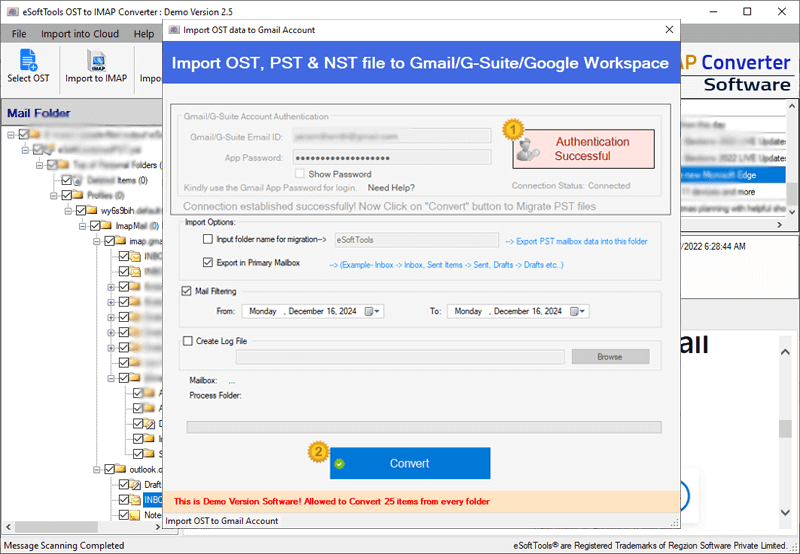Click the ImapMail folder icon
This screenshot has height=554, width=800.
(106, 225)
